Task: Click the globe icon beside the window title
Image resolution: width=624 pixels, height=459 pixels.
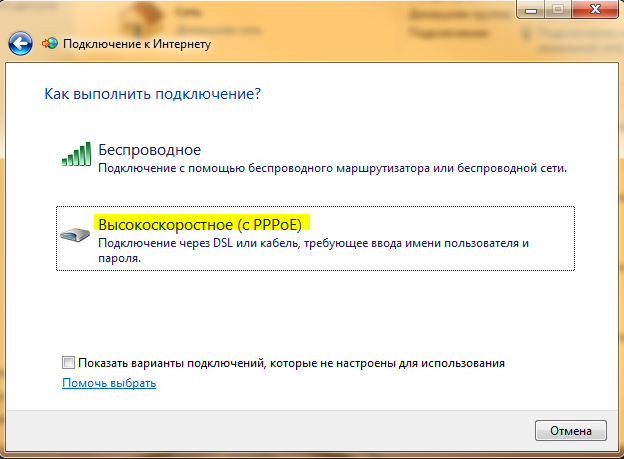Action: pos(49,45)
